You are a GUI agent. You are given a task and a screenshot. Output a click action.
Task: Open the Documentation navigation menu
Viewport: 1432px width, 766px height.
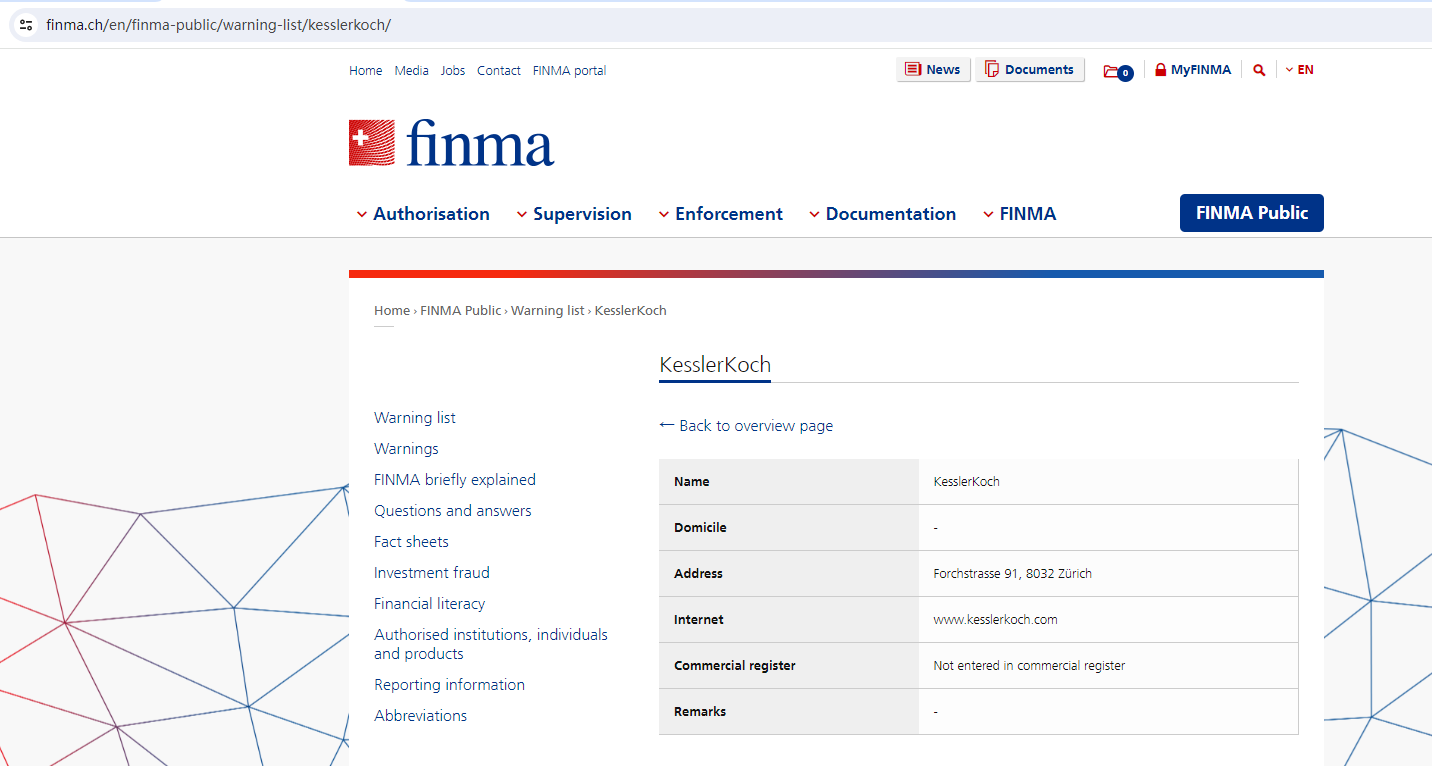click(x=882, y=214)
